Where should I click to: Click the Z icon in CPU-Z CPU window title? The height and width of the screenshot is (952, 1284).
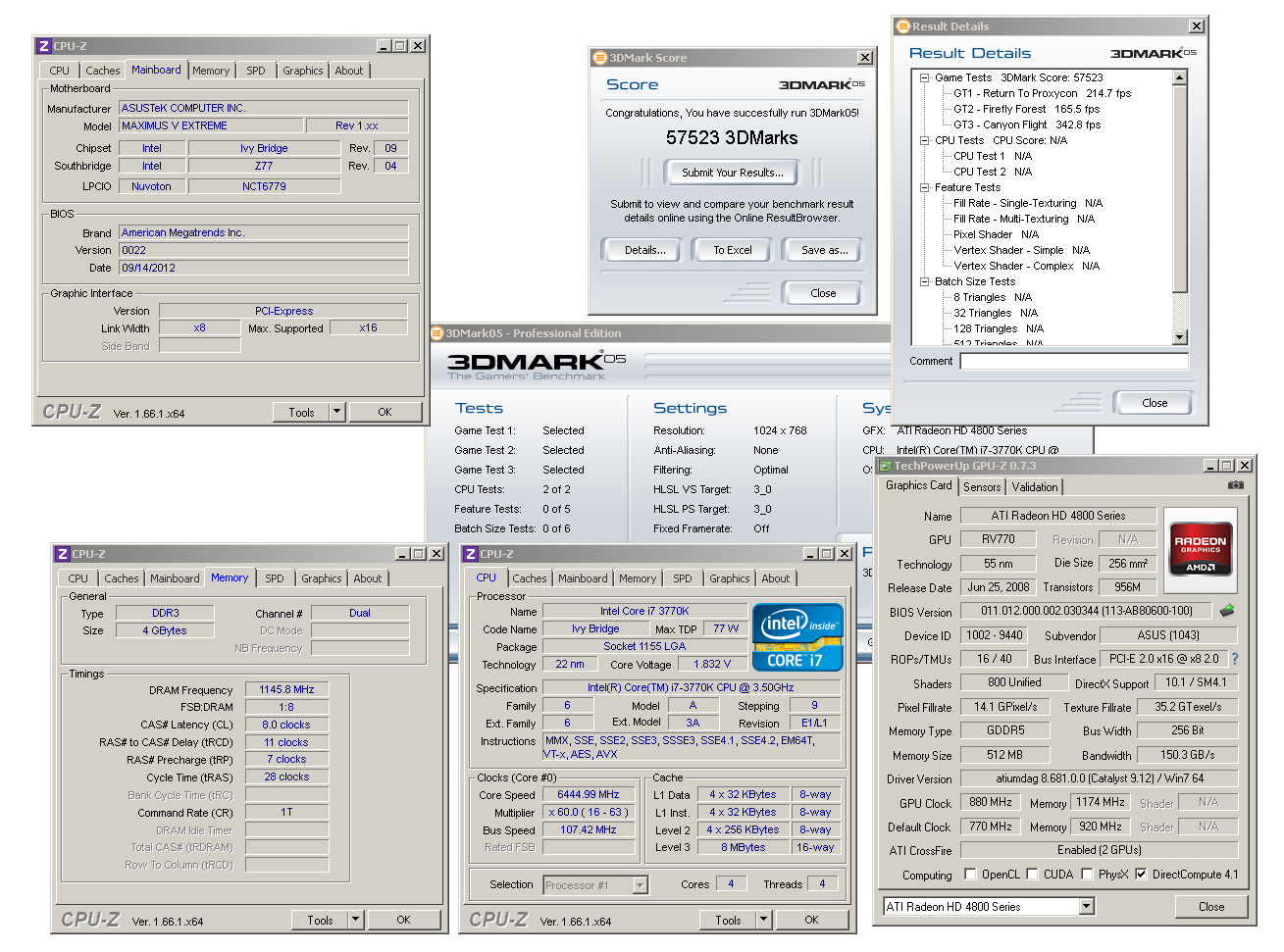(471, 554)
